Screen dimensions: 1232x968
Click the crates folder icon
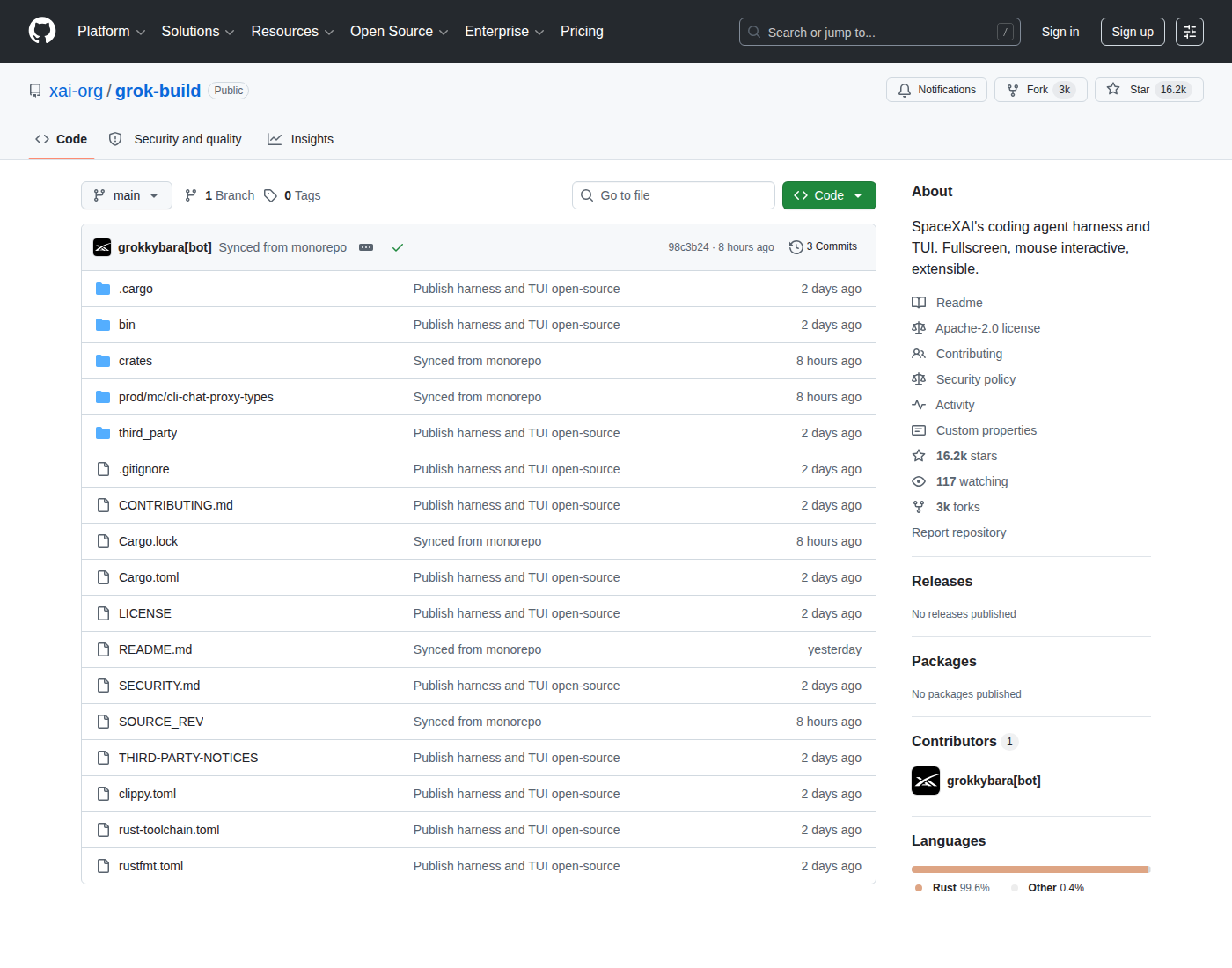103,361
